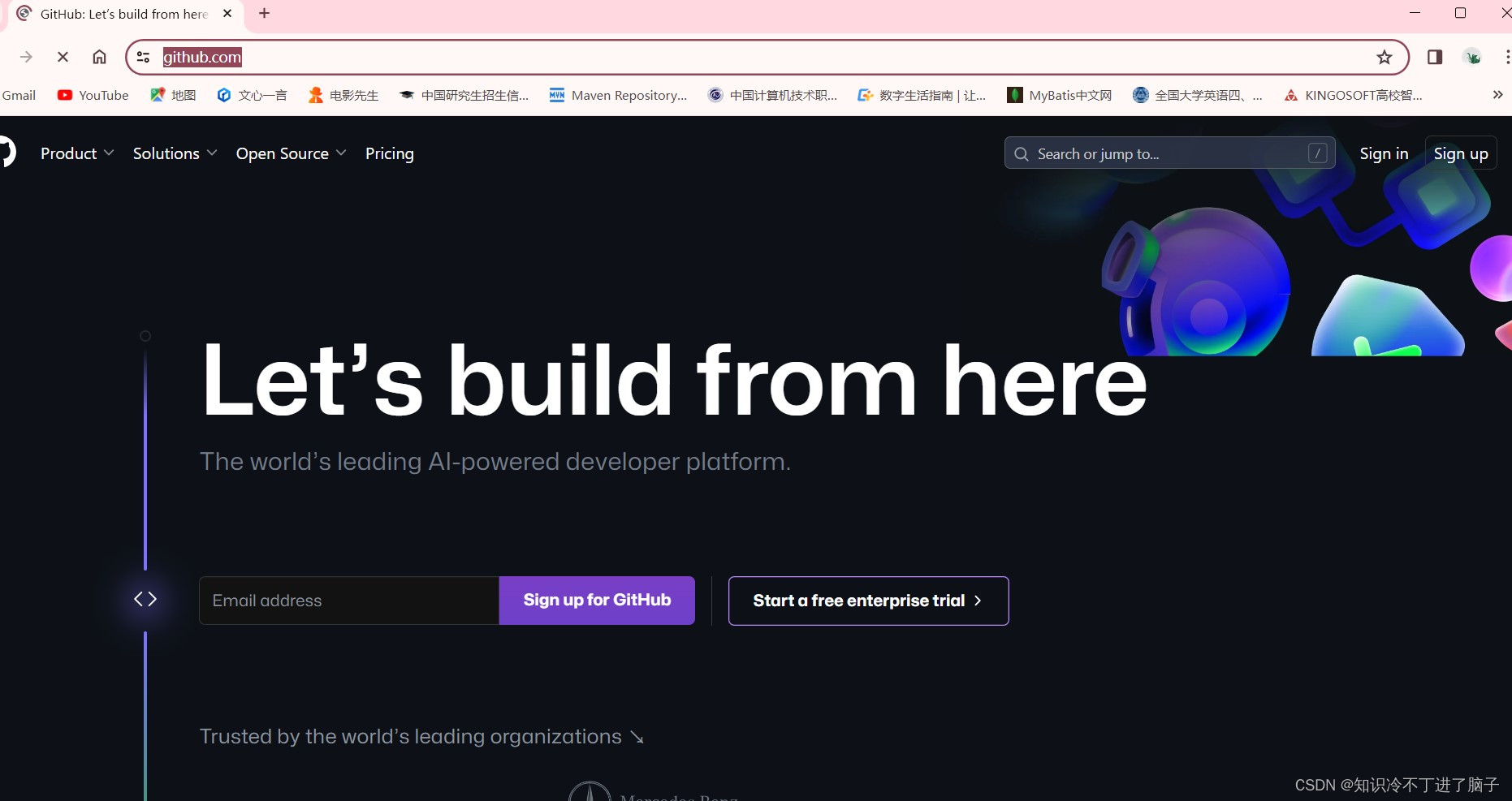Open the browser profile avatar

pyautogui.click(x=1472, y=57)
